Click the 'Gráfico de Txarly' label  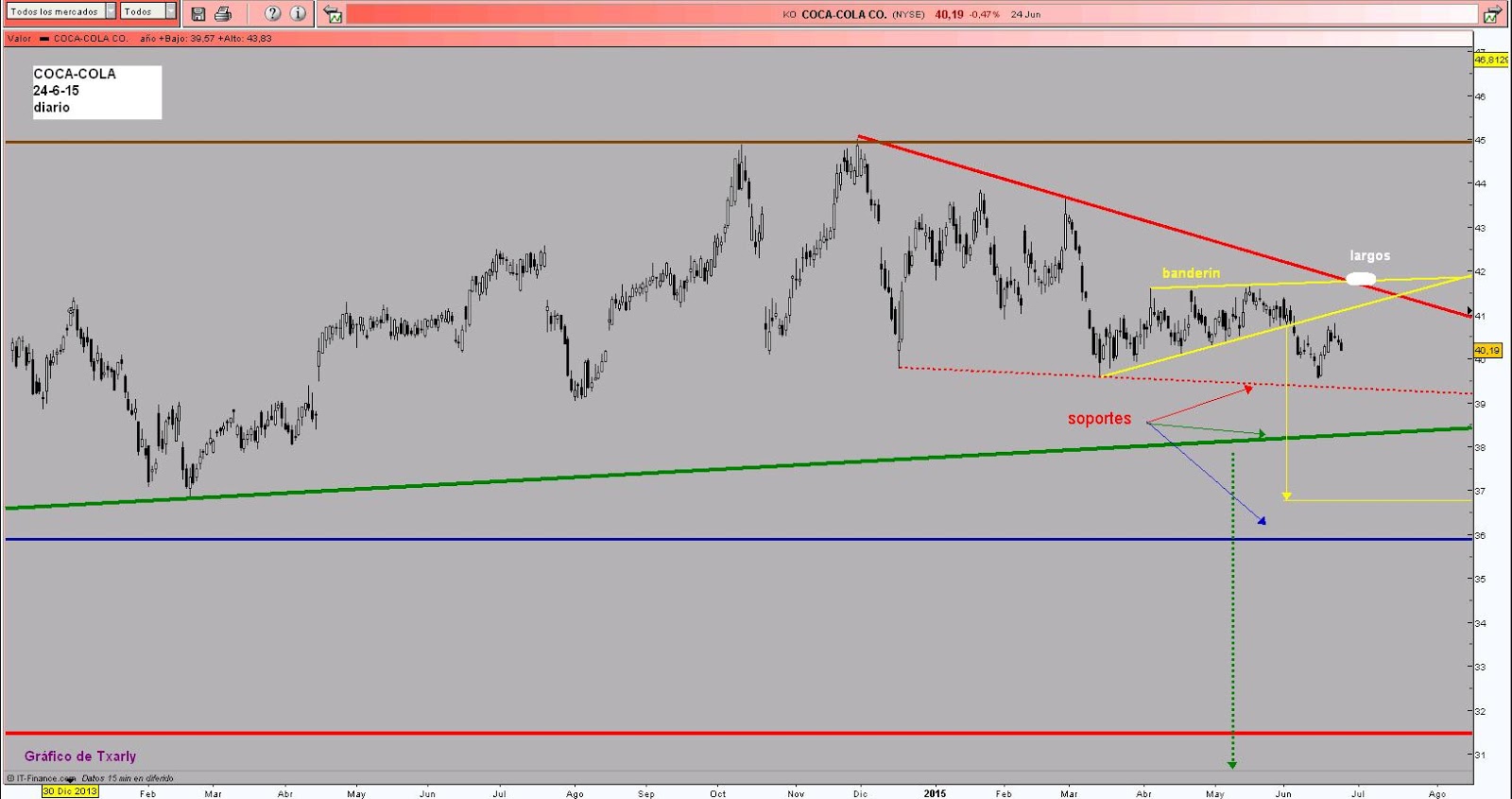[x=80, y=756]
